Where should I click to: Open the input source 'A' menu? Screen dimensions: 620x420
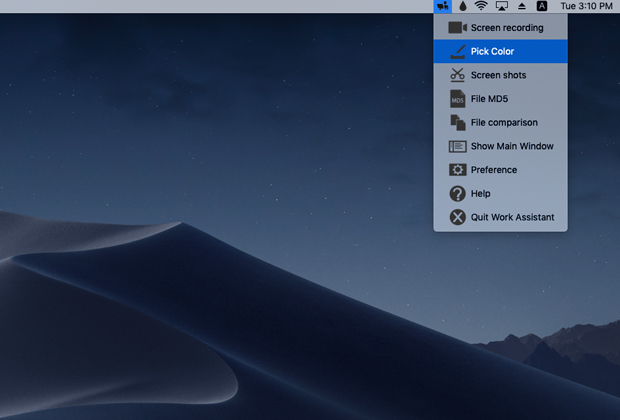(542, 6)
